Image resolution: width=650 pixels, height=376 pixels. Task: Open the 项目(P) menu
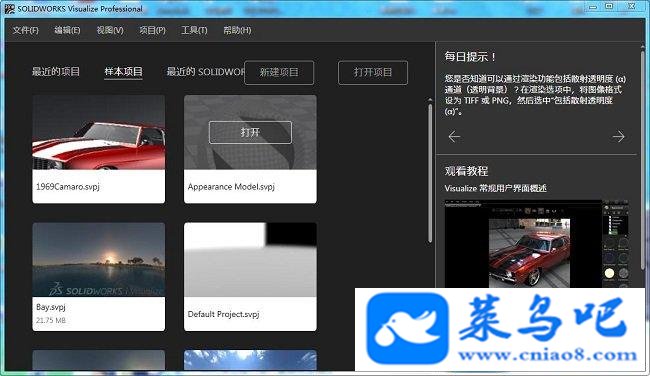click(x=153, y=30)
